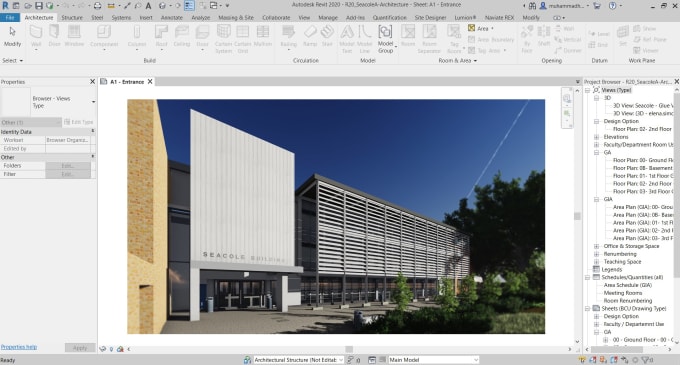Click the Folders Edit button
The height and width of the screenshot is (365, 680).
pos(68,166)
